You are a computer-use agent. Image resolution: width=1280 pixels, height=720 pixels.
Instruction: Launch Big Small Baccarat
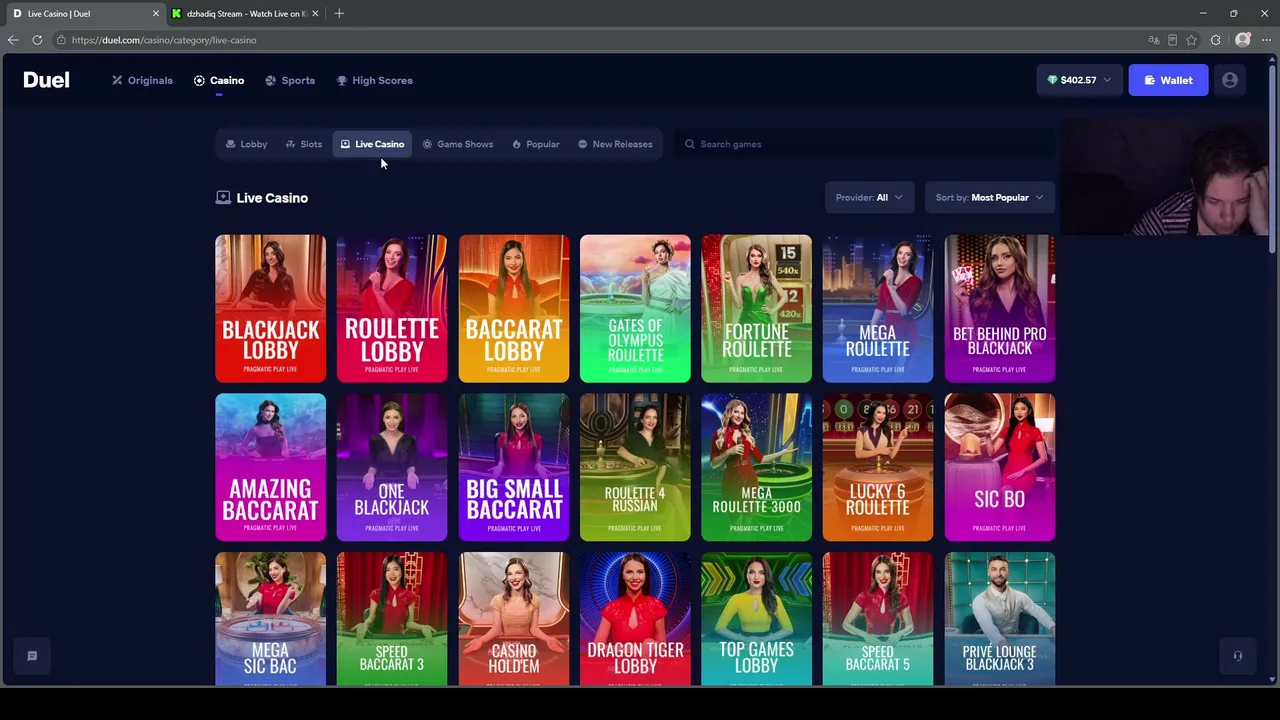click(514, 467)
